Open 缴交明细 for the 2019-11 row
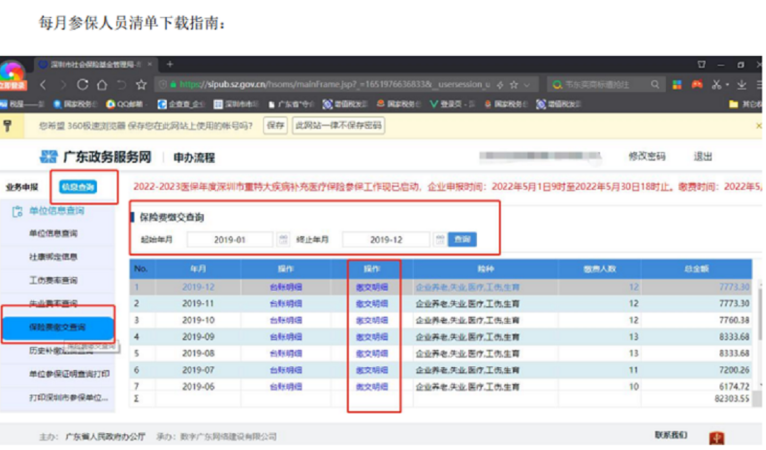766x450 pixels. point(372,303)
